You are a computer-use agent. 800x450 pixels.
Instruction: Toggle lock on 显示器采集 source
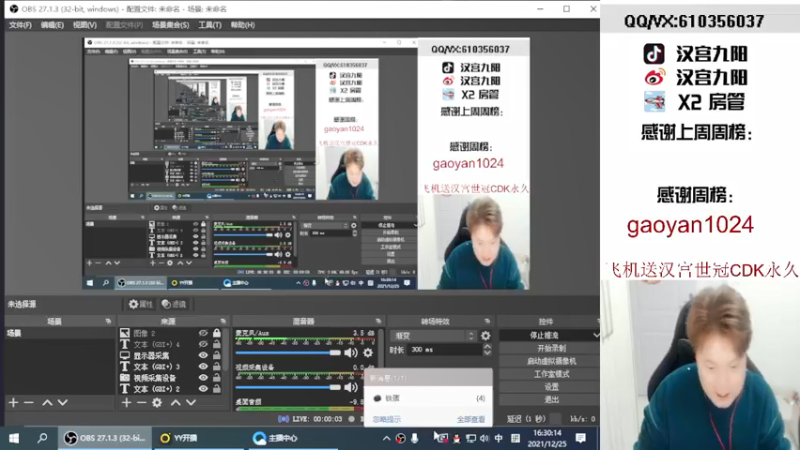pyautogui.click(x=217, y=356)
